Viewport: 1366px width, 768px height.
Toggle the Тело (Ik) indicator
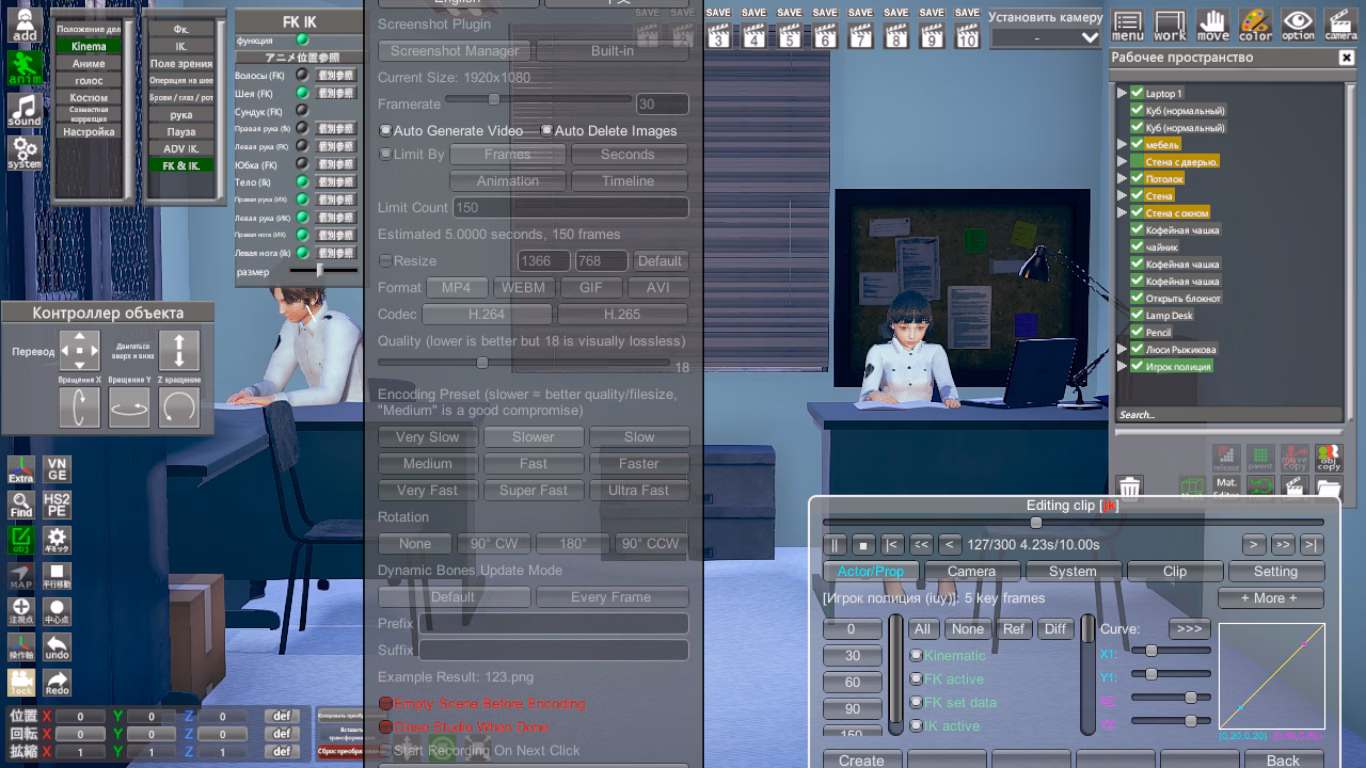pyautogui.click(x=301, y=182)
